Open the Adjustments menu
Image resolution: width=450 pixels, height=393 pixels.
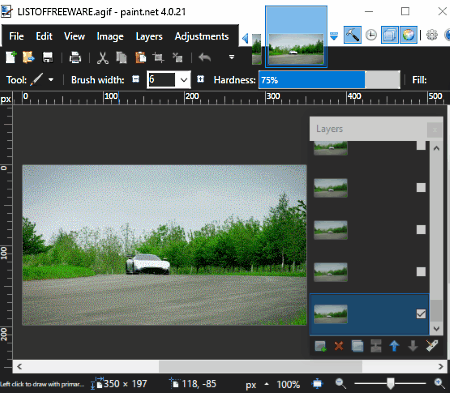pyautogui.click(x=202, y=36)
